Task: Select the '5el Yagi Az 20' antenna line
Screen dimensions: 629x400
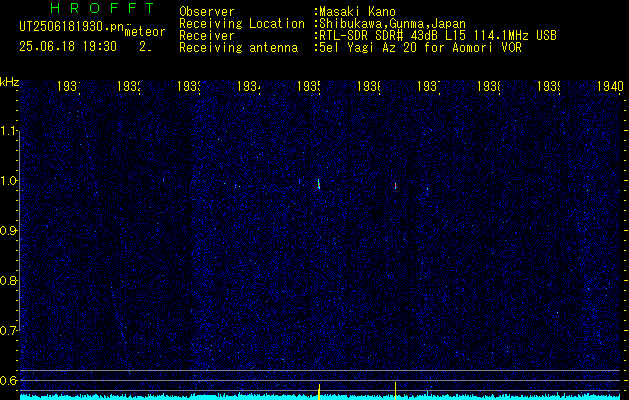Action: pos(420,48)
